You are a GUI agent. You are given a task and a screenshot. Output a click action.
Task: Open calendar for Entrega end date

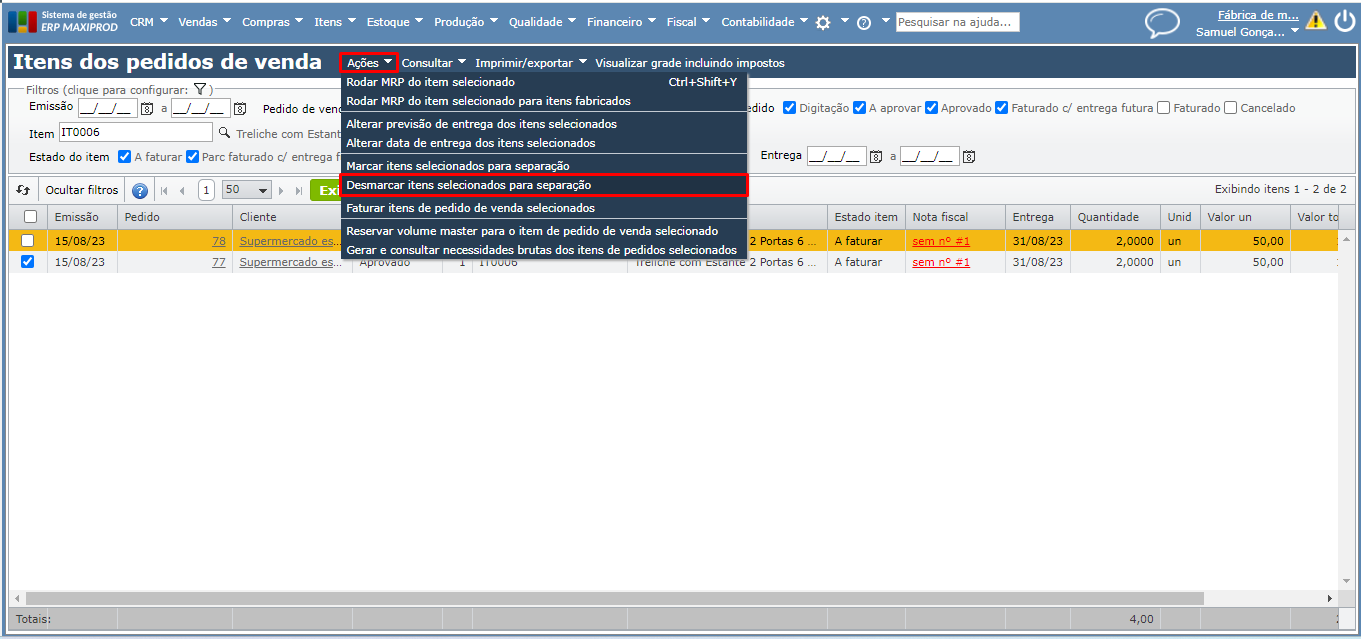(968, 156)
